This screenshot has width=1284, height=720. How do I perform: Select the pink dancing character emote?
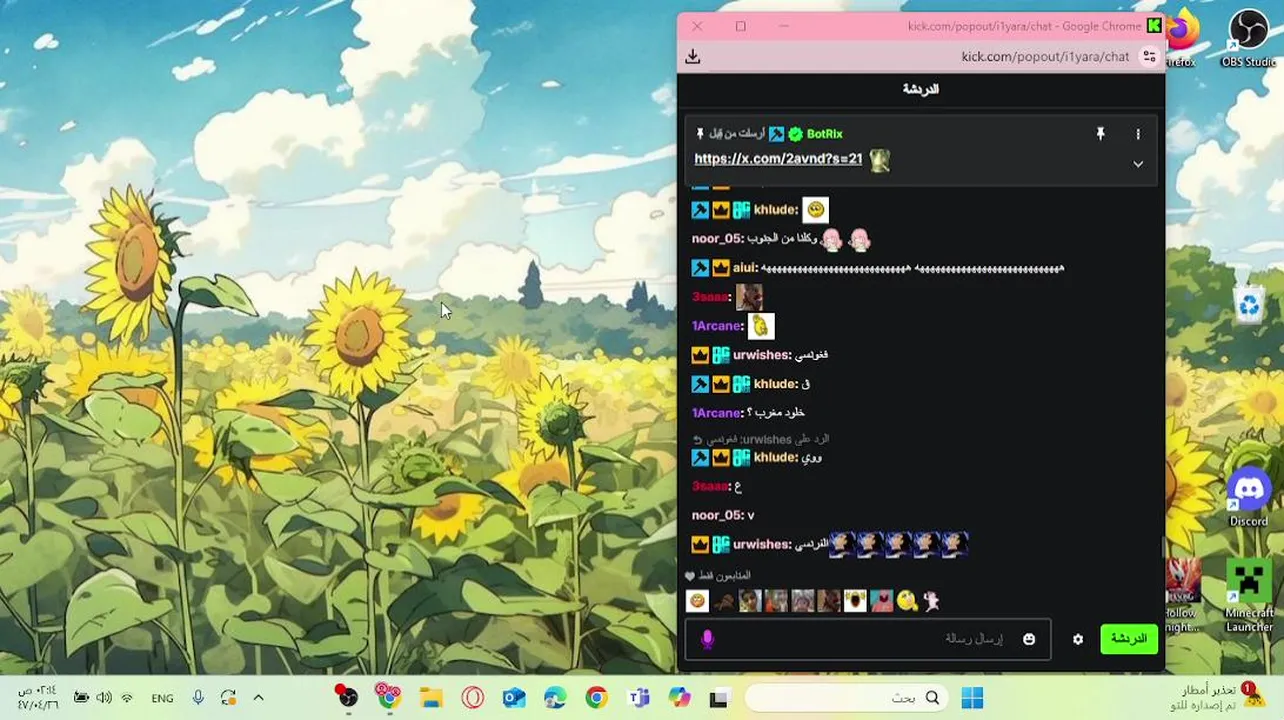click(x=932, y=601)
